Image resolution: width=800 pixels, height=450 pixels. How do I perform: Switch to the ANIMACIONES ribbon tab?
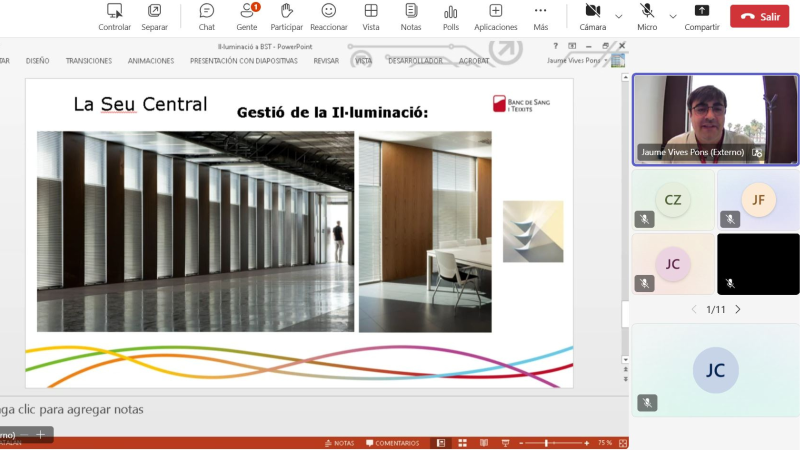point(151,61)
